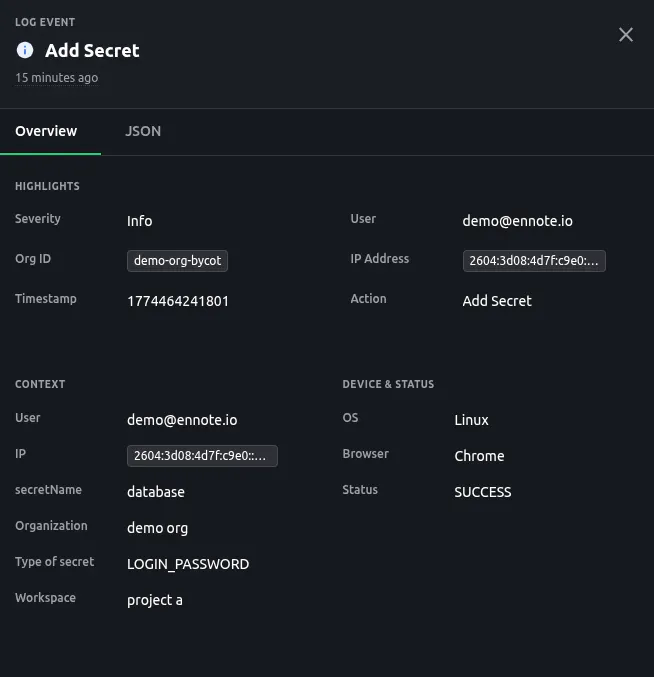Click the IP Address chip in Highlights
The image size is (654, 677).
point(534,261)
